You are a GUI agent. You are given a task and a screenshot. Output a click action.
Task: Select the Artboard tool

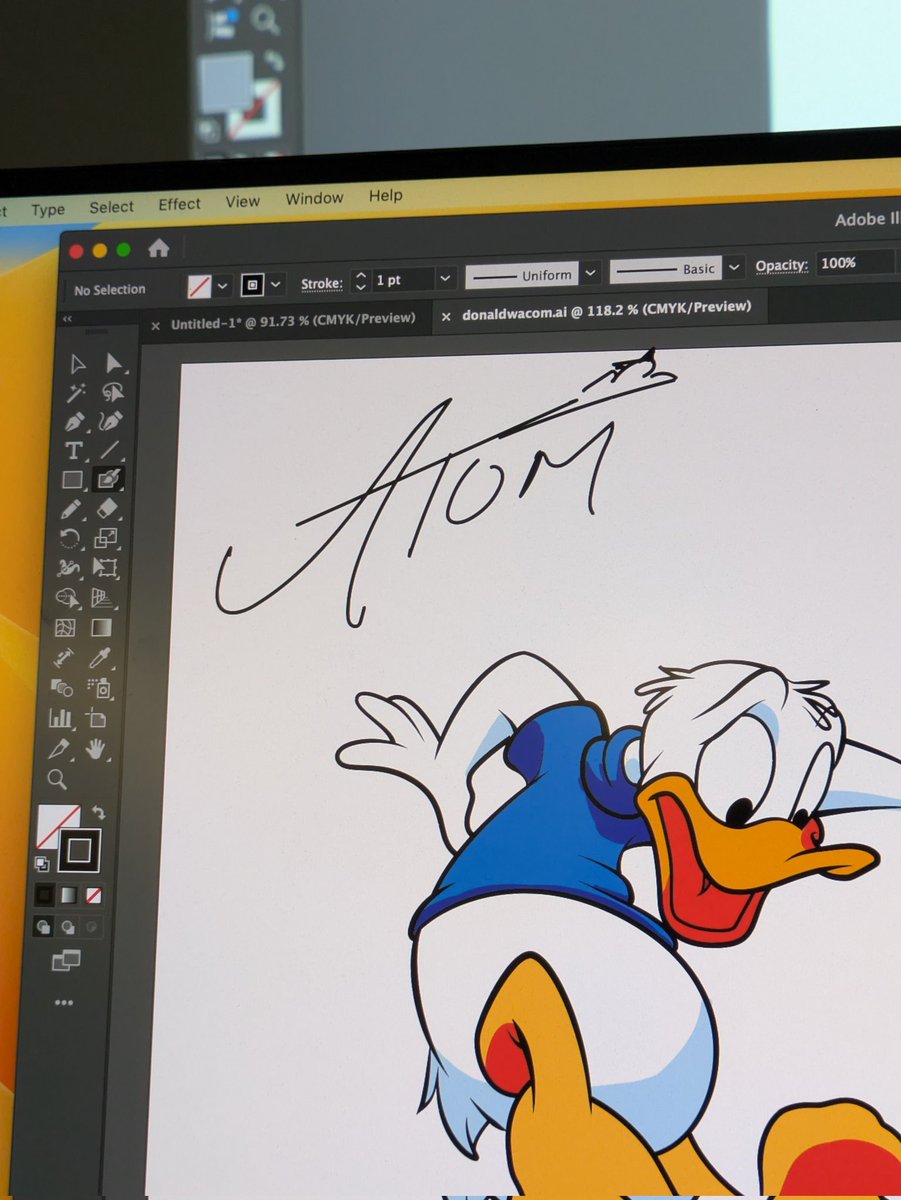(x=97, y=718)
